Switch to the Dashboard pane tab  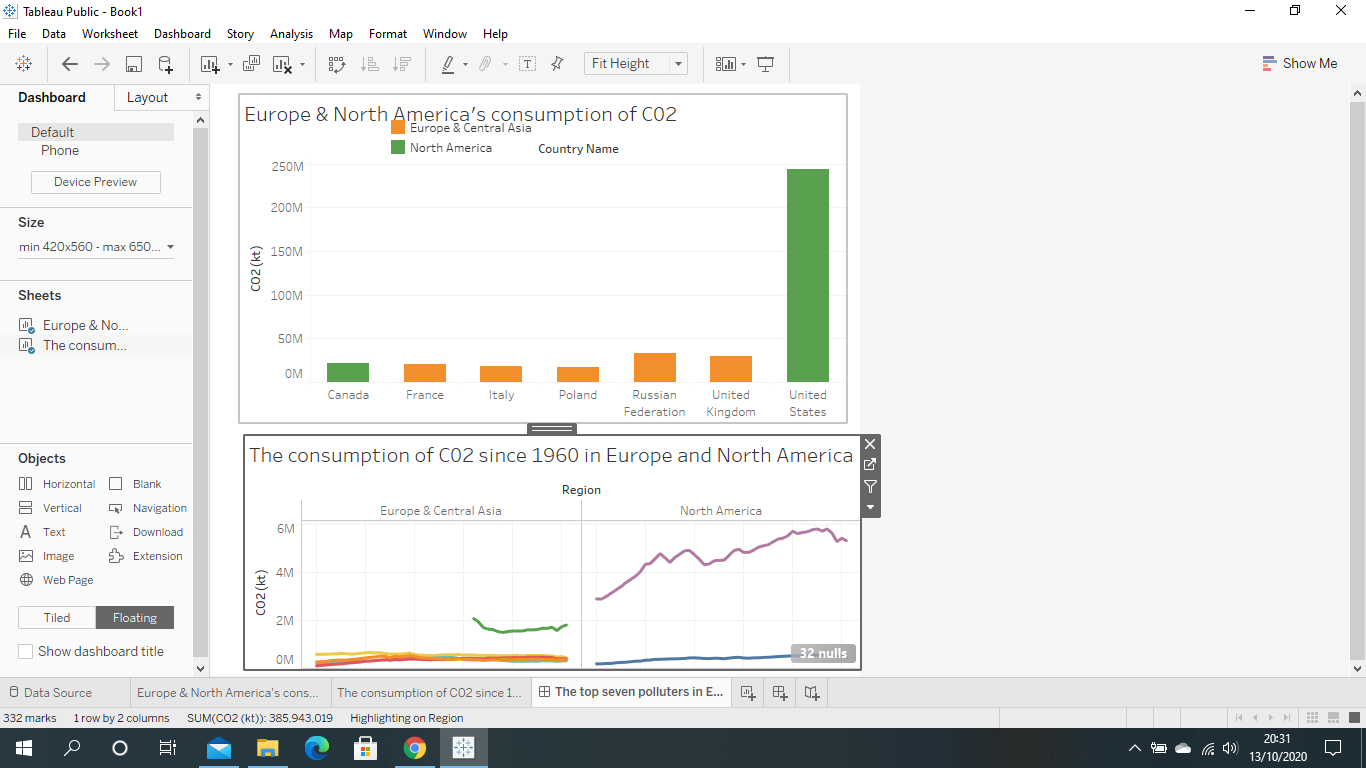[x=52, y=97]
